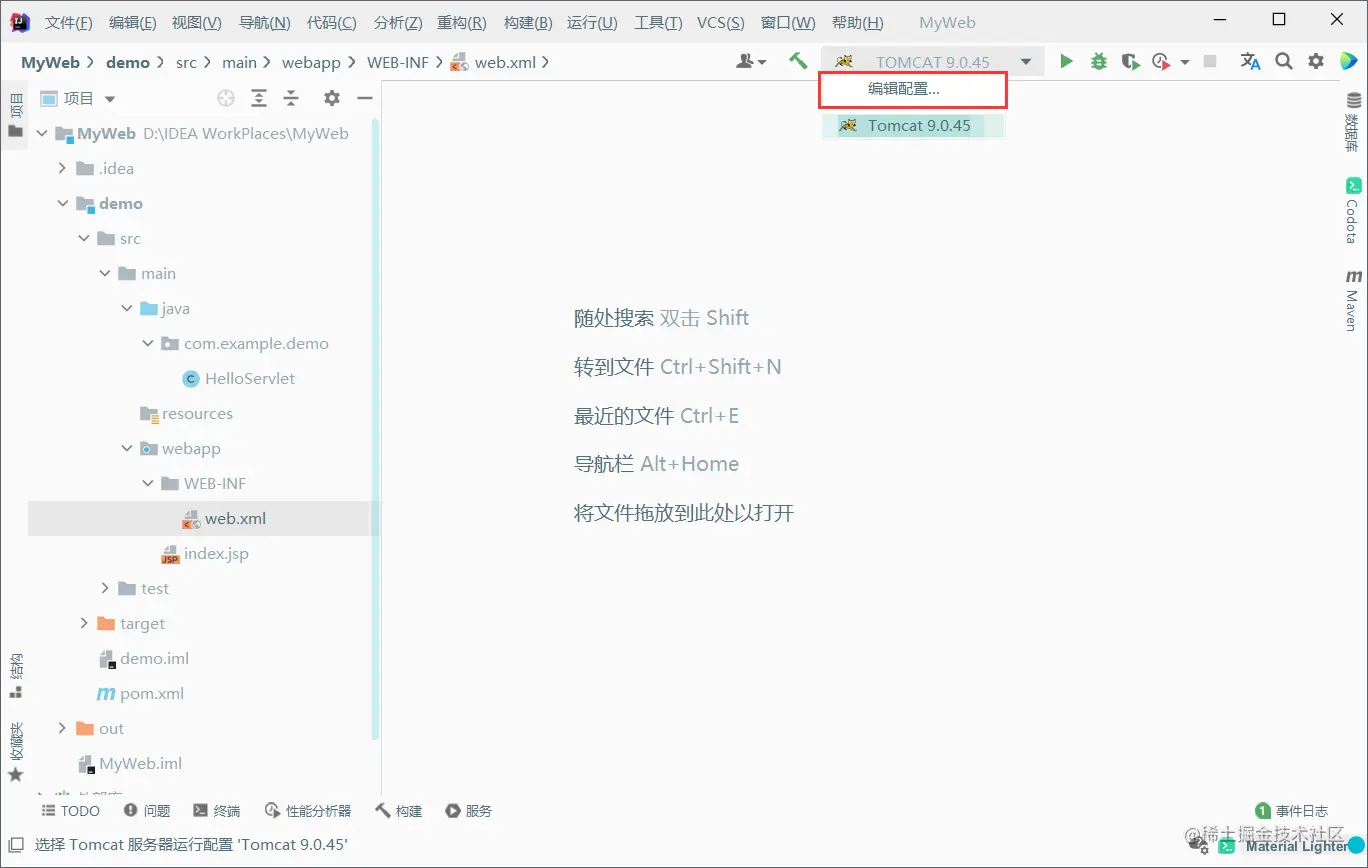Collapse the java source folder
Viewport: 1368px width, 868px height.
127,308
